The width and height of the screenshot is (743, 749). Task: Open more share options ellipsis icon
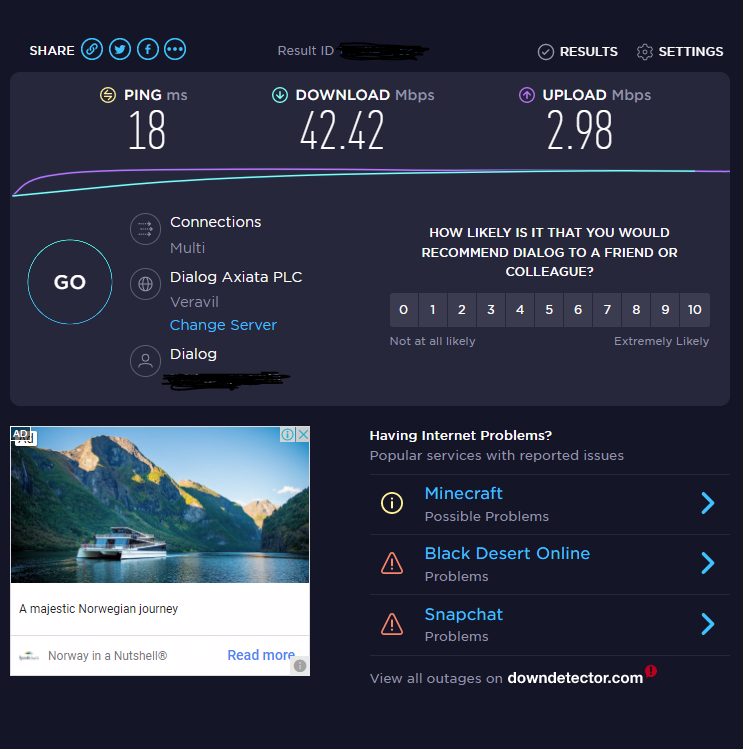(175, 49)
